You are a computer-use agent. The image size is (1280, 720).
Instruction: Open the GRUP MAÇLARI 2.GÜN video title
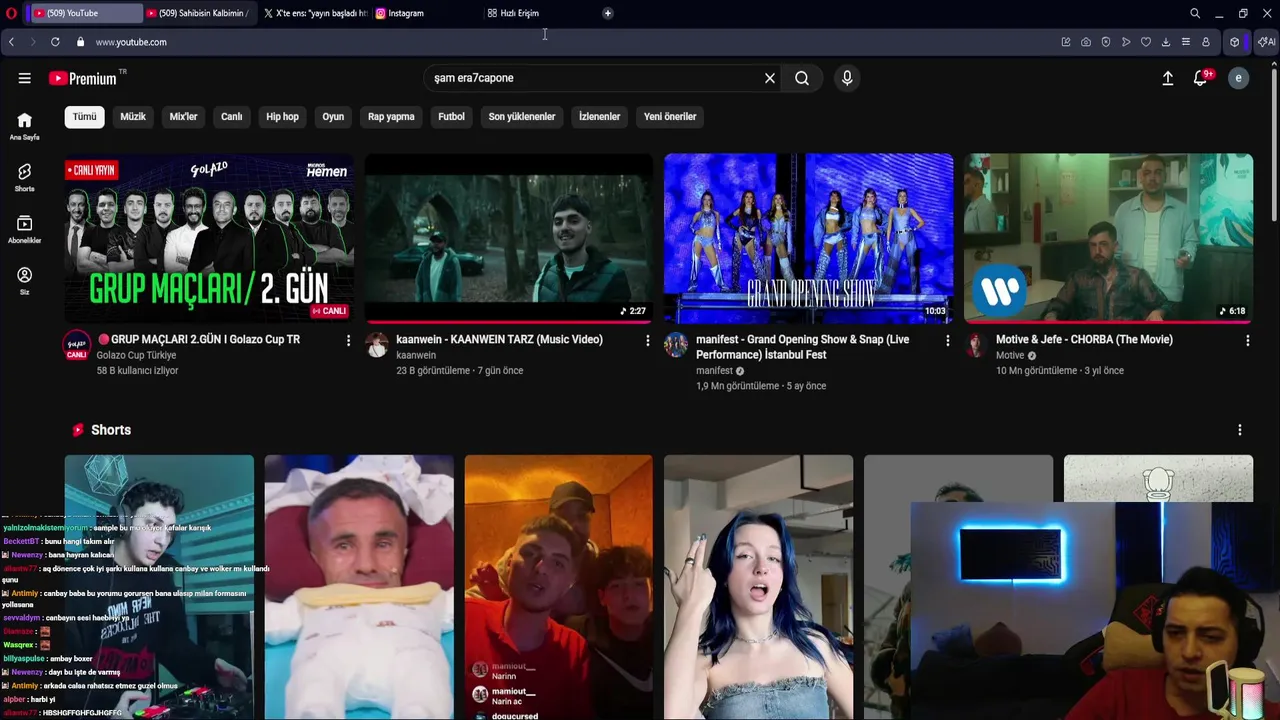pyautogui.click(x=198, y=340)
